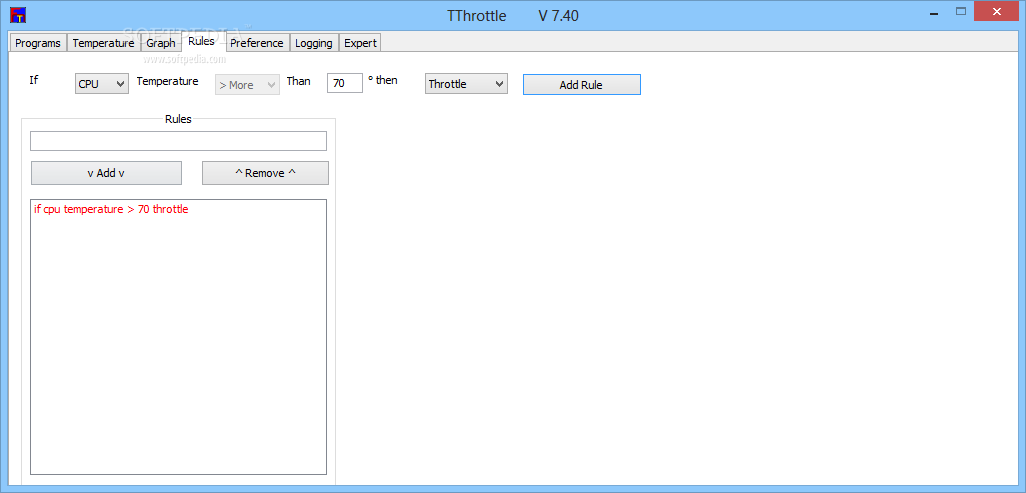Switch to the Graph tab
1026x493 pixels.
[x=161, y=43]
